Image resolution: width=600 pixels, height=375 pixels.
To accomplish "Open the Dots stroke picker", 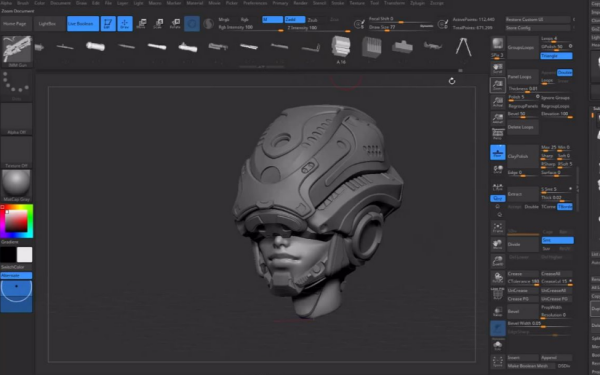I will coord(16,85).
